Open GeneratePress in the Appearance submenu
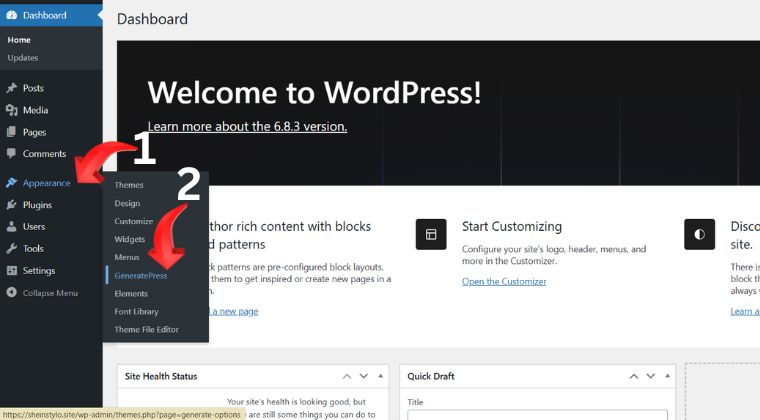 point(140,275)
